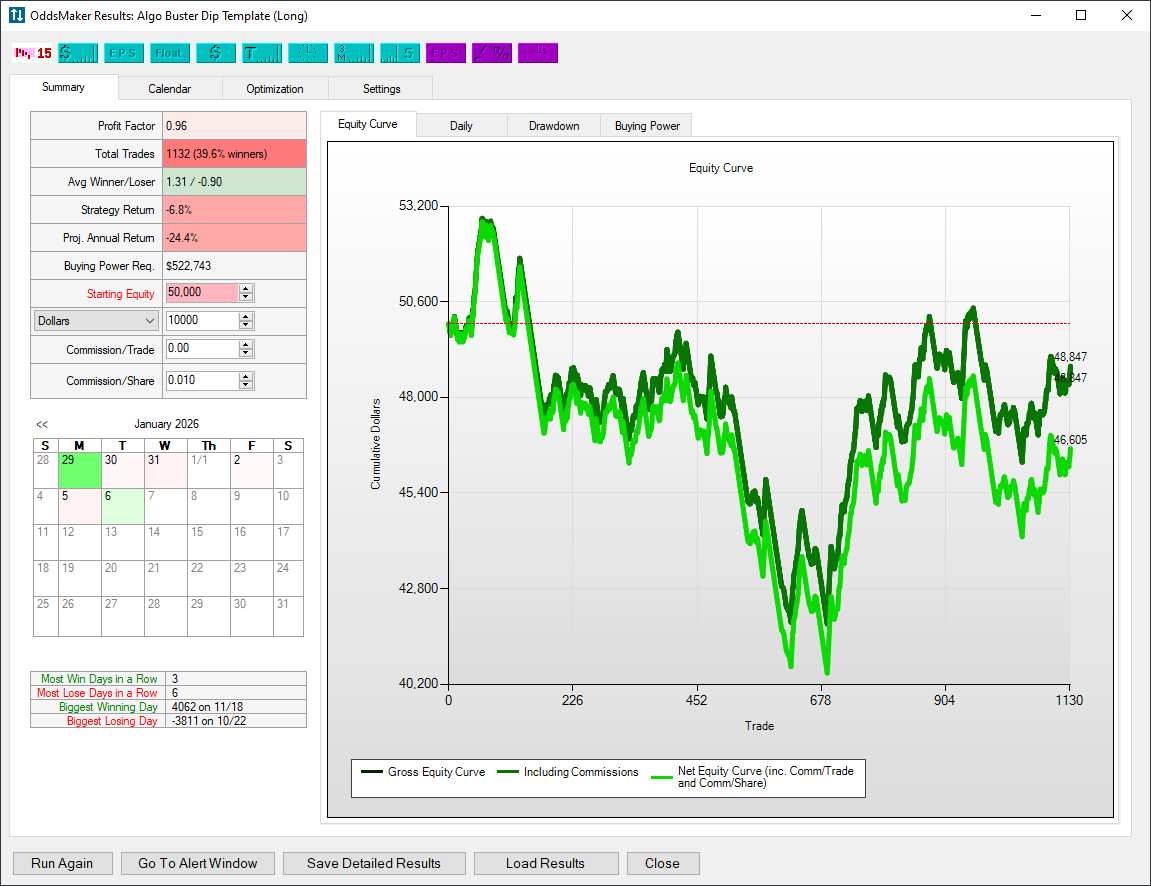This screenshot has height=886, width=1151.
Task: Switch to the Optimization tab
Action: point(275,89)
